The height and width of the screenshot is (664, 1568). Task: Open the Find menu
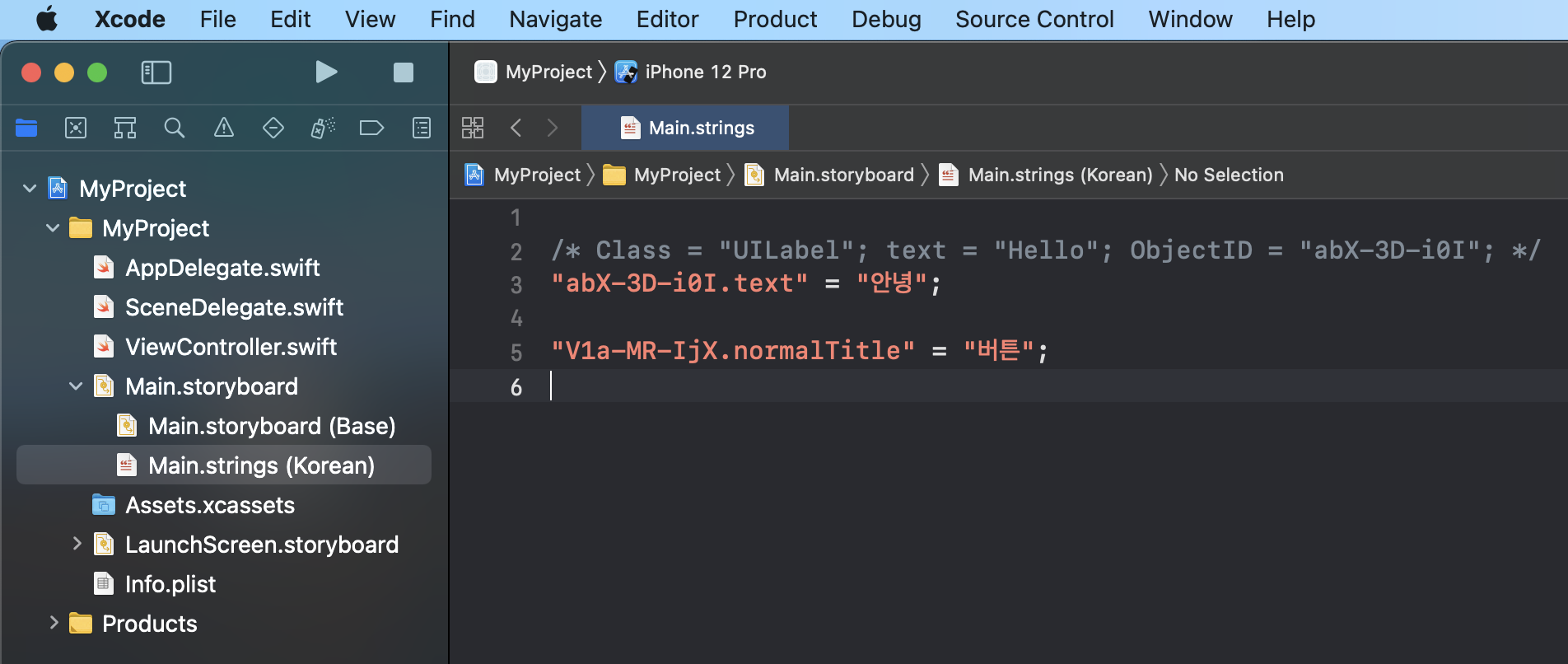[x=452, y=19]
